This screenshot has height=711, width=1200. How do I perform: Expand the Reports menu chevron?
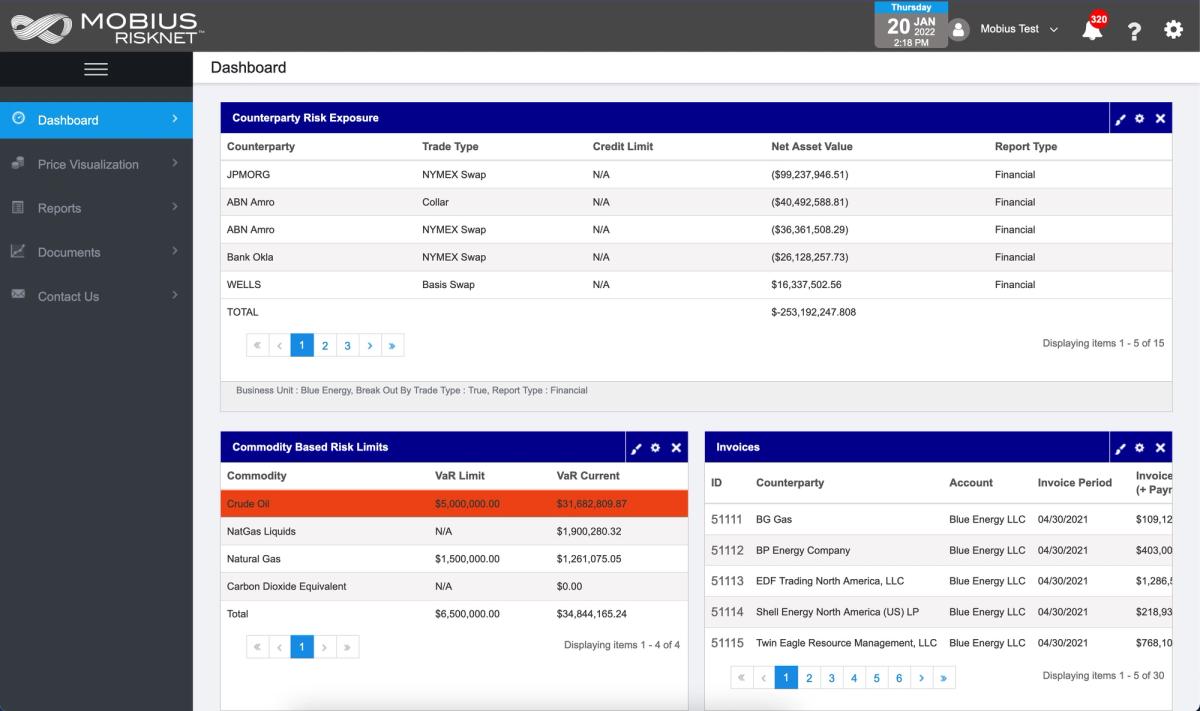click(x=174, y=207)
